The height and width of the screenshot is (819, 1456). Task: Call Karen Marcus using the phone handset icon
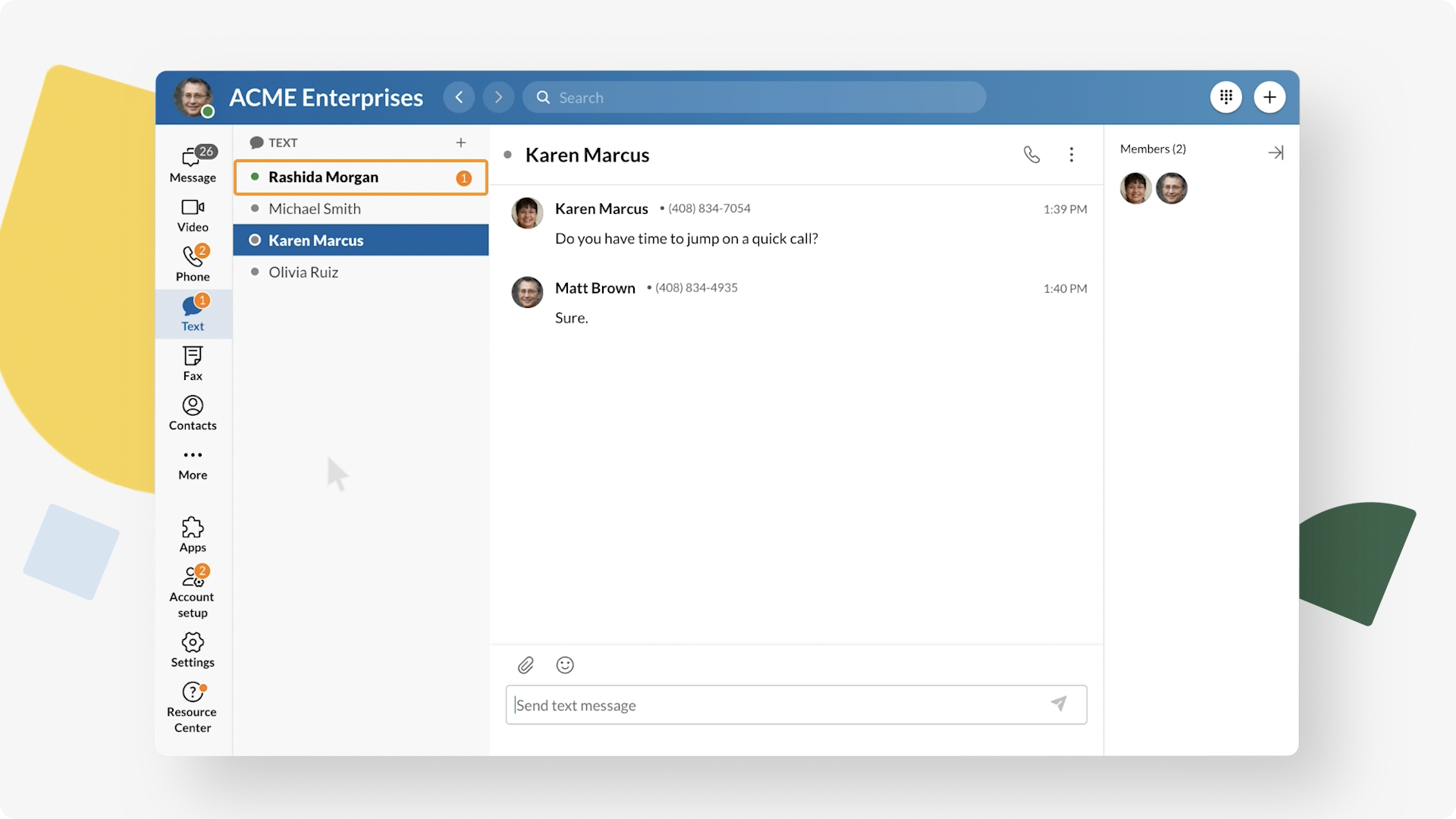[1032, 155]
